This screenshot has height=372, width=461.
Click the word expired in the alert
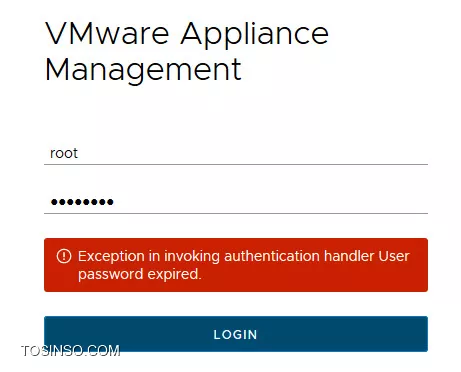[174, 274]
